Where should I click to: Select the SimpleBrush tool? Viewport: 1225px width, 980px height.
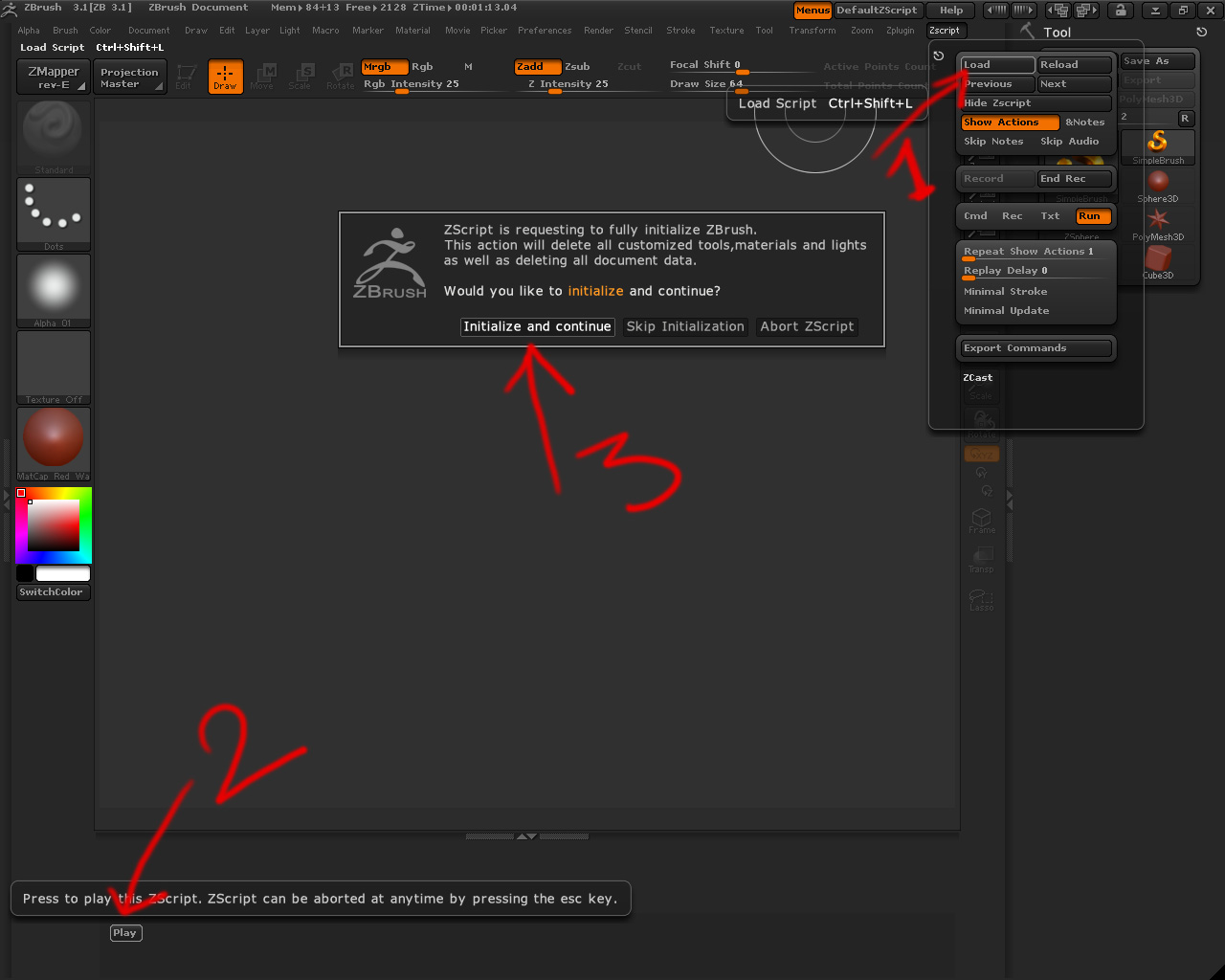click(x=1158, y=146)
